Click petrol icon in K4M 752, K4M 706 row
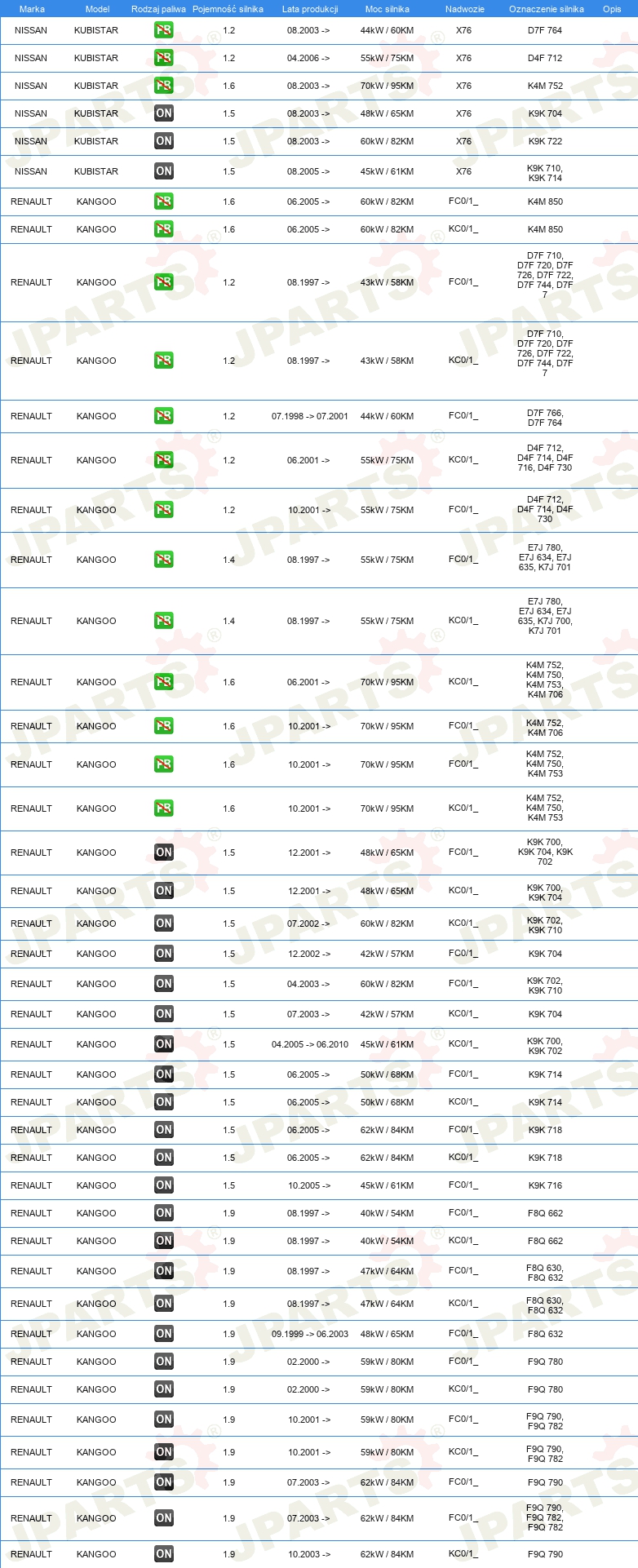Image resolution: width=638 pixels, height=1568 pixels. (164, 726)
